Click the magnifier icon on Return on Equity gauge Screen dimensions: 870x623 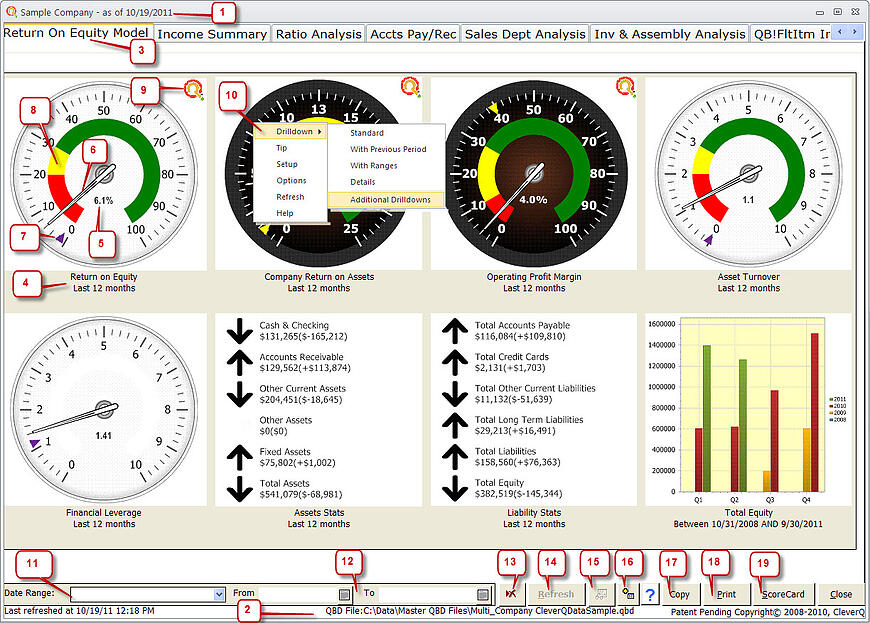[x=193, y=89]
